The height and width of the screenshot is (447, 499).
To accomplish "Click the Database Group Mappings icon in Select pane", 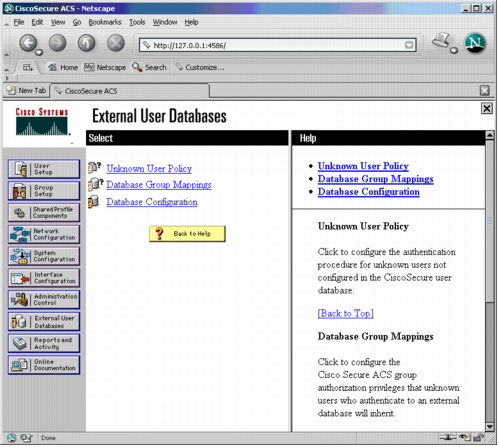I will coord(96,184).
